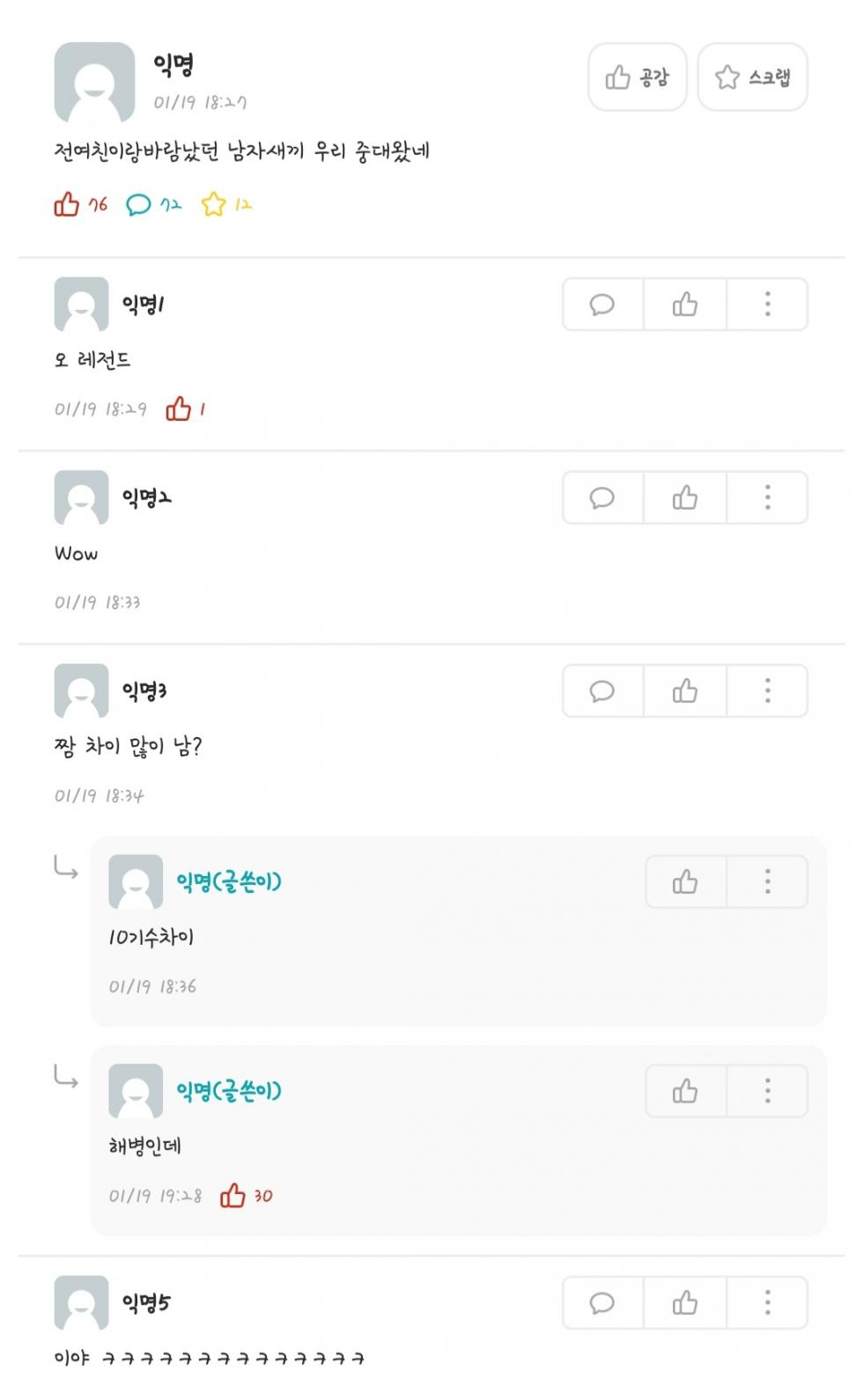Reply to 익명5's comment via speech bubble
The image size is (863, 1400).
[x=602, y=1303]
